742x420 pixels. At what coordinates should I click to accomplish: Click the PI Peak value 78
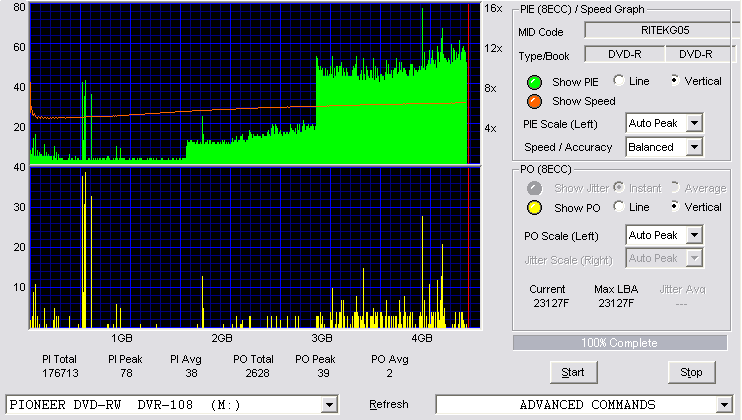[126, 374]
